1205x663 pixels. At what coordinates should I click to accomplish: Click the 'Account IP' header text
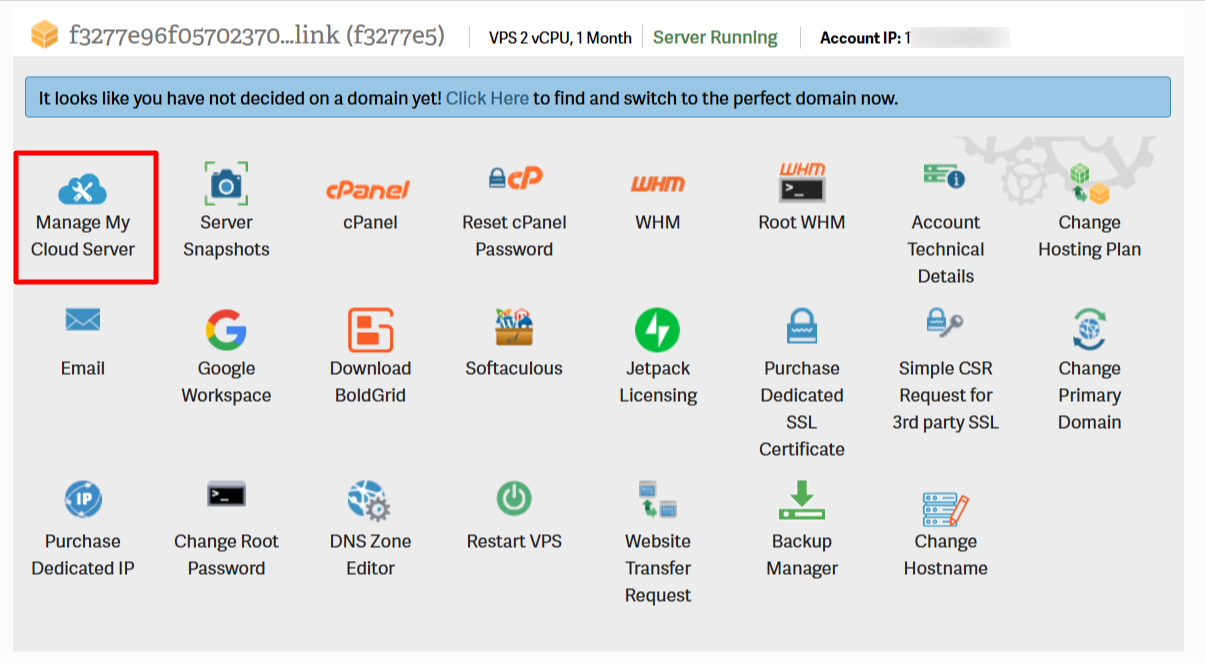(859, 38)
